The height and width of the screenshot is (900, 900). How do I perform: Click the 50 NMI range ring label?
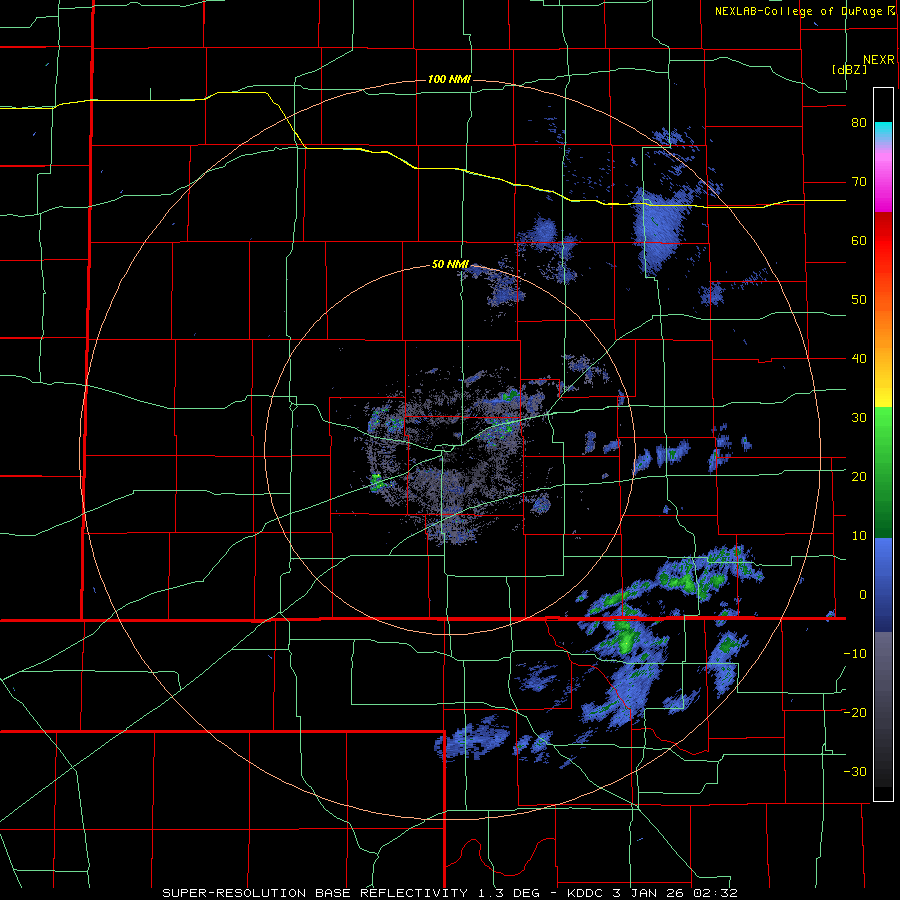[450, 265]
